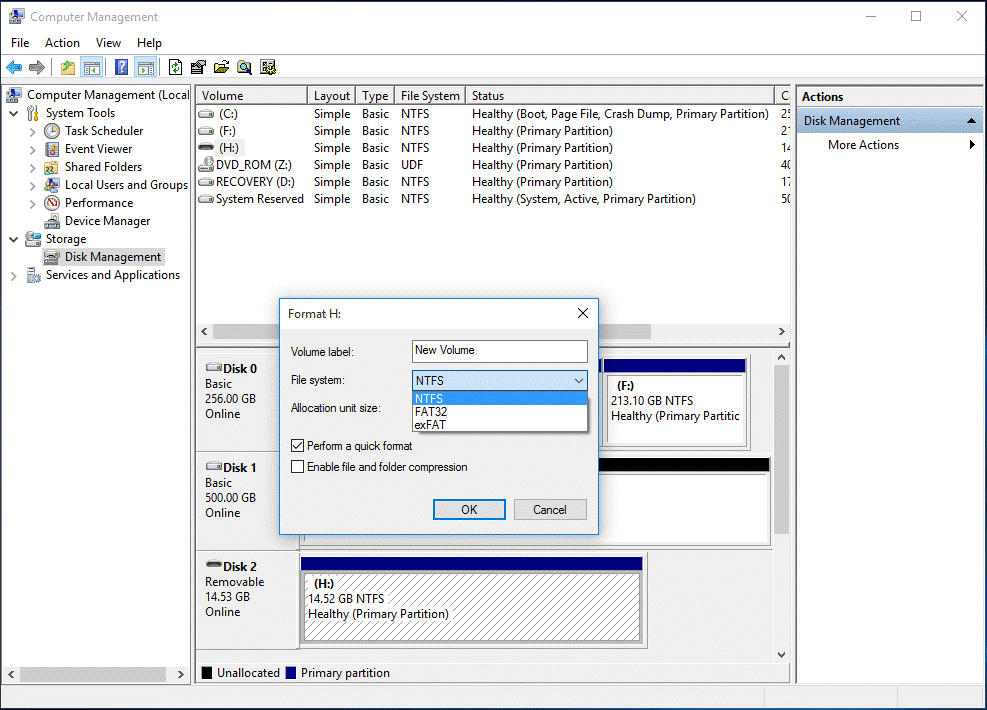Click OK in Format H: dialog

469,510
